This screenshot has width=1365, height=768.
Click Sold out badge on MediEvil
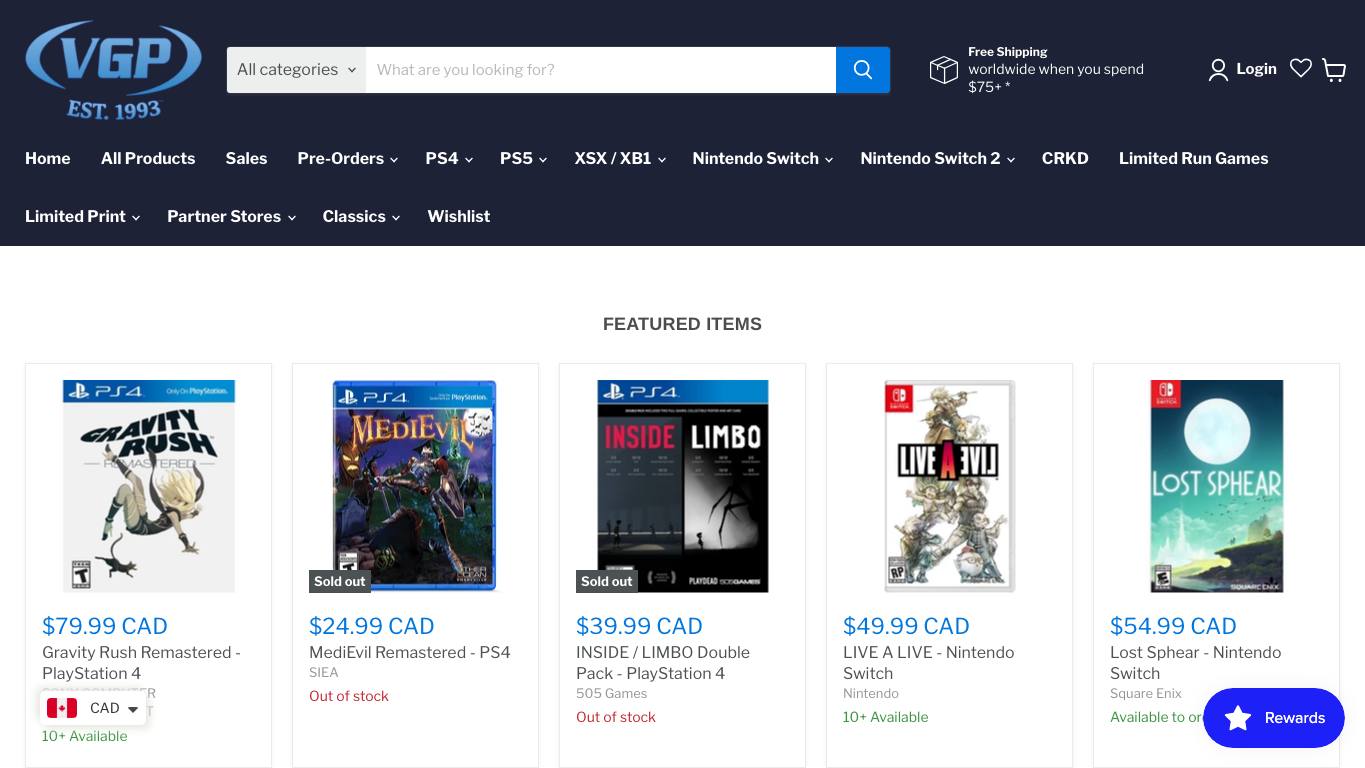pyautogui.click(x=340, y=581)
